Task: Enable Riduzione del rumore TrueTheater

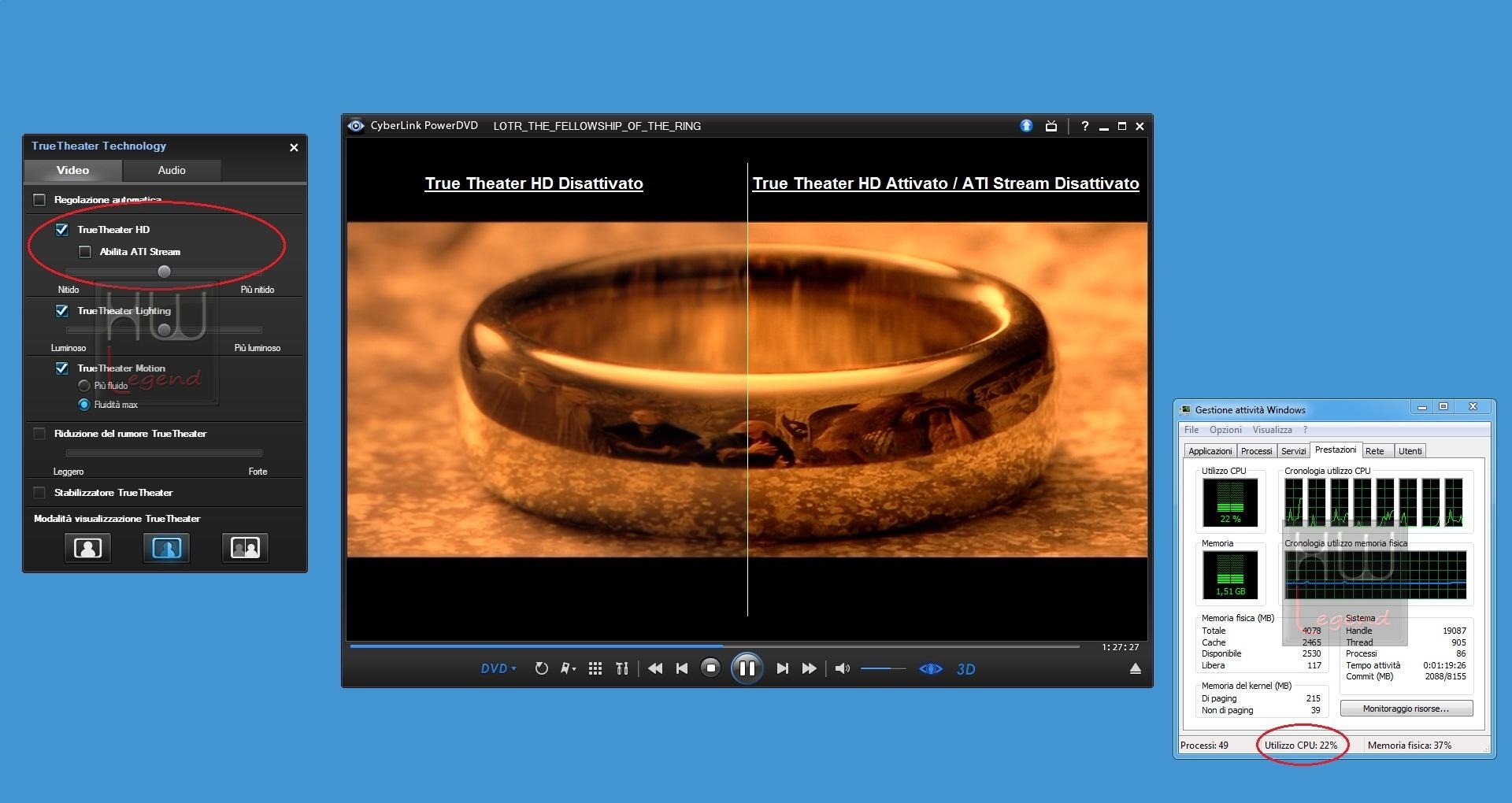Action: pyautogui.click(x=39, y=434)
